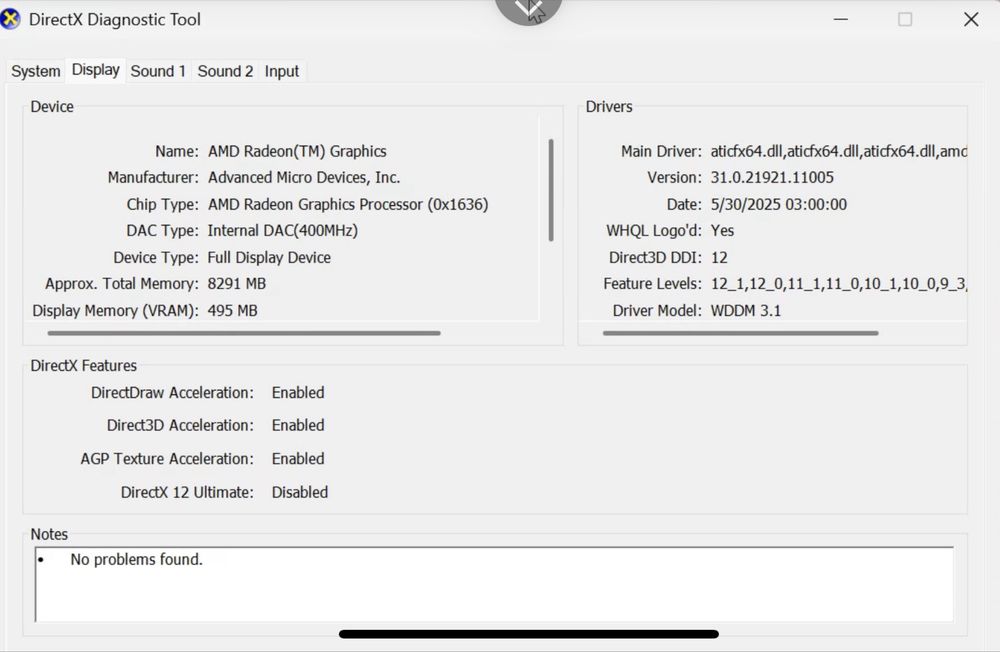Click driver date 5/30/2025 03:00:00

[779, 204]
